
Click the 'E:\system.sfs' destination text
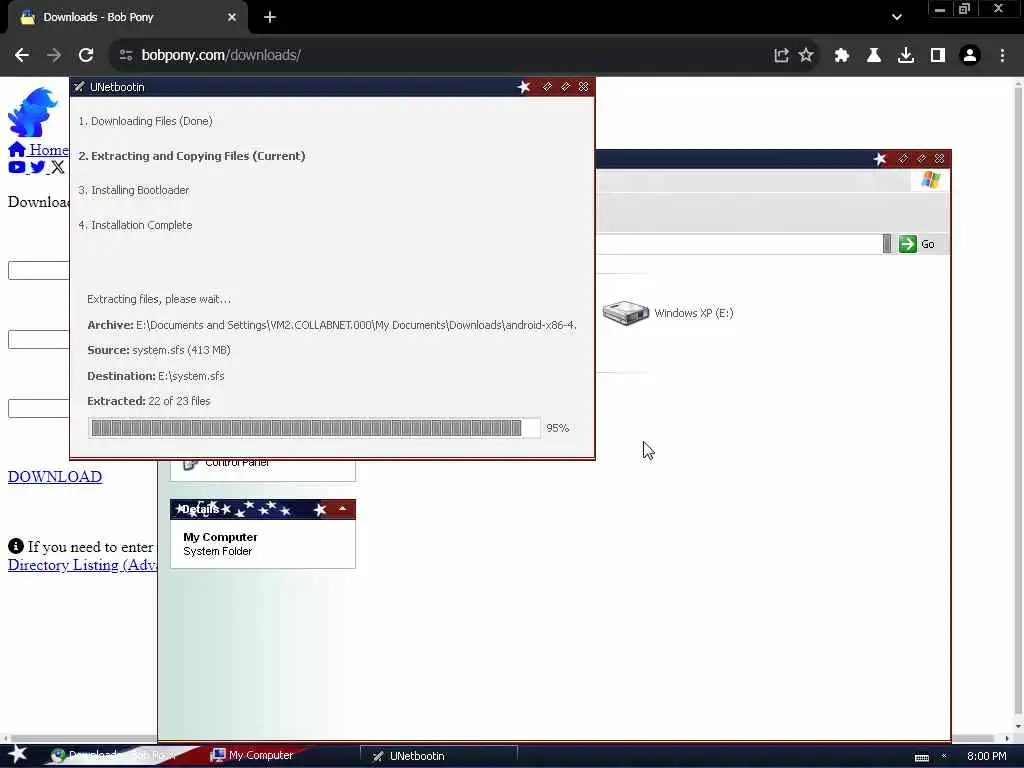(x=191, y=376)
